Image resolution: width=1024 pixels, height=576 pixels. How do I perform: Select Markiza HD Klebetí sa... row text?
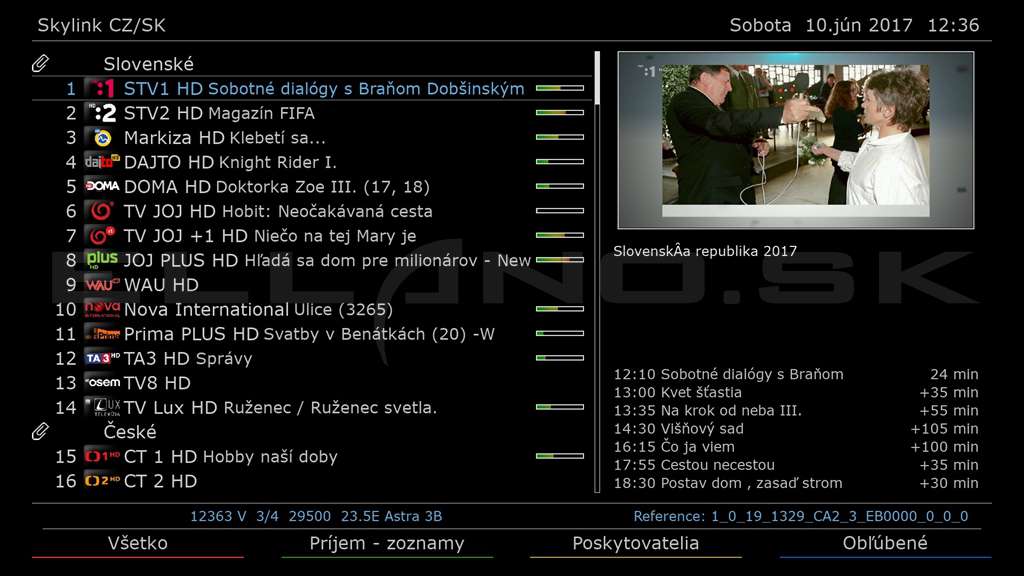[x=225, y=138]
